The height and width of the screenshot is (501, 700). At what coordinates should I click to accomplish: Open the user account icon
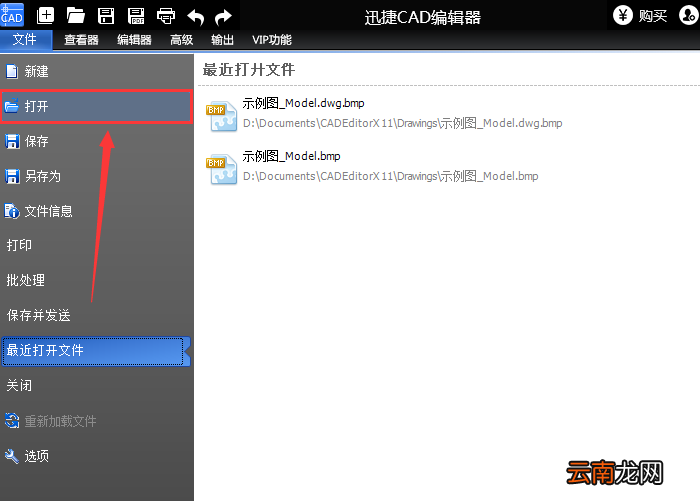[x=688, y=15]
